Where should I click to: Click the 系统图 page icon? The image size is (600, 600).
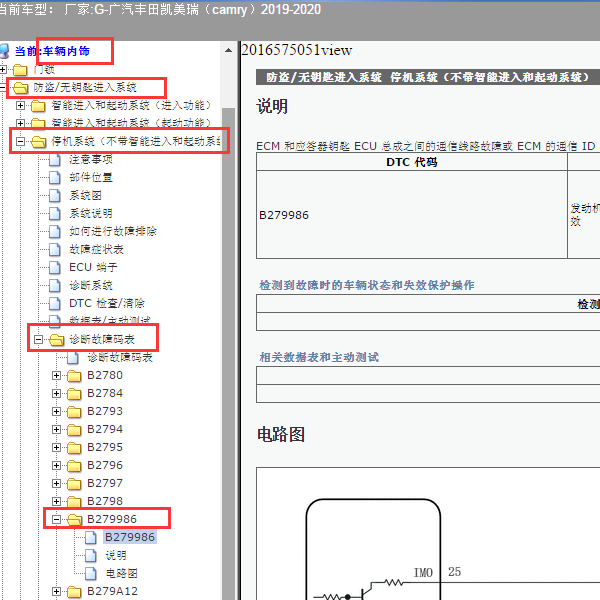click(x=55, y=196)
